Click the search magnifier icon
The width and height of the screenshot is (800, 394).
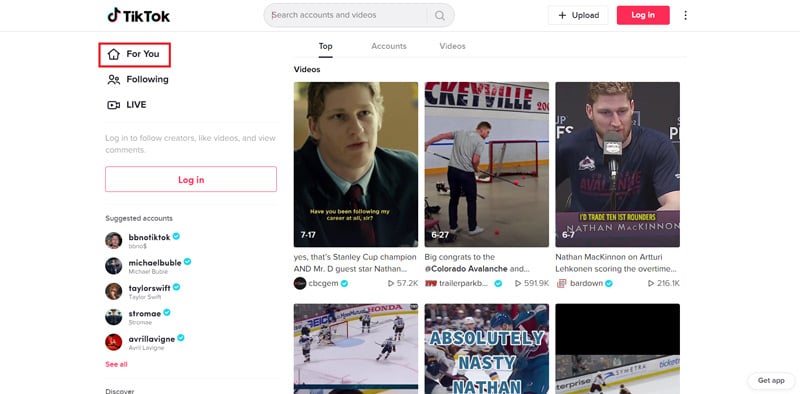pos(440,15)
